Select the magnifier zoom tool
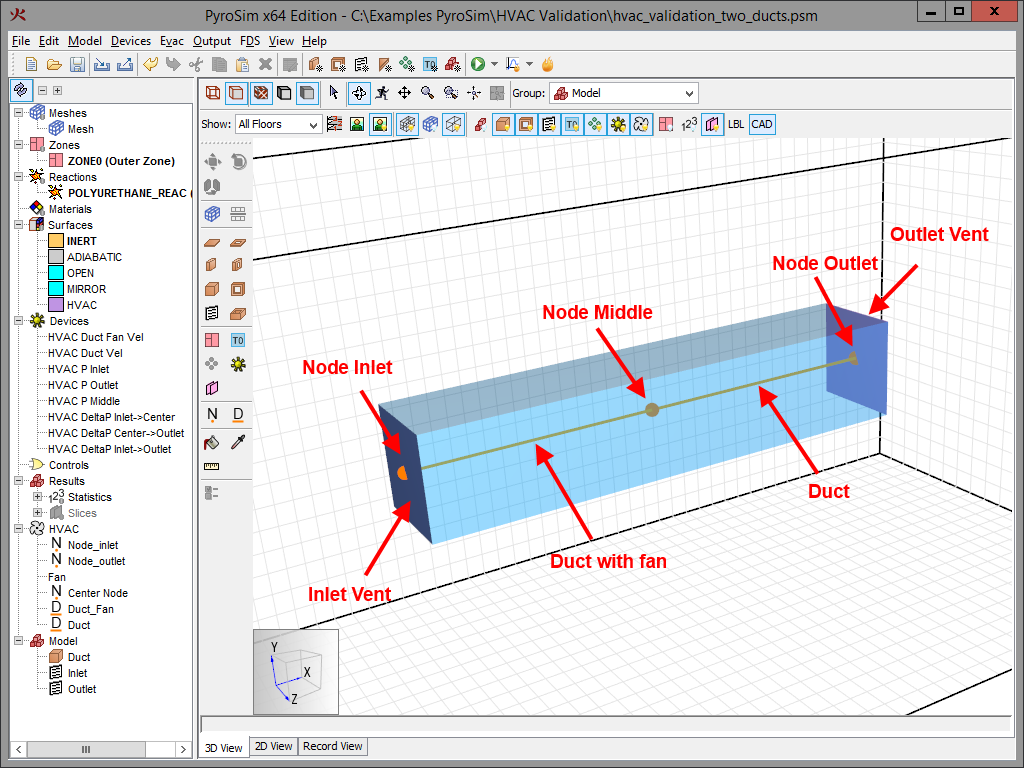 (x=427, y=93)
